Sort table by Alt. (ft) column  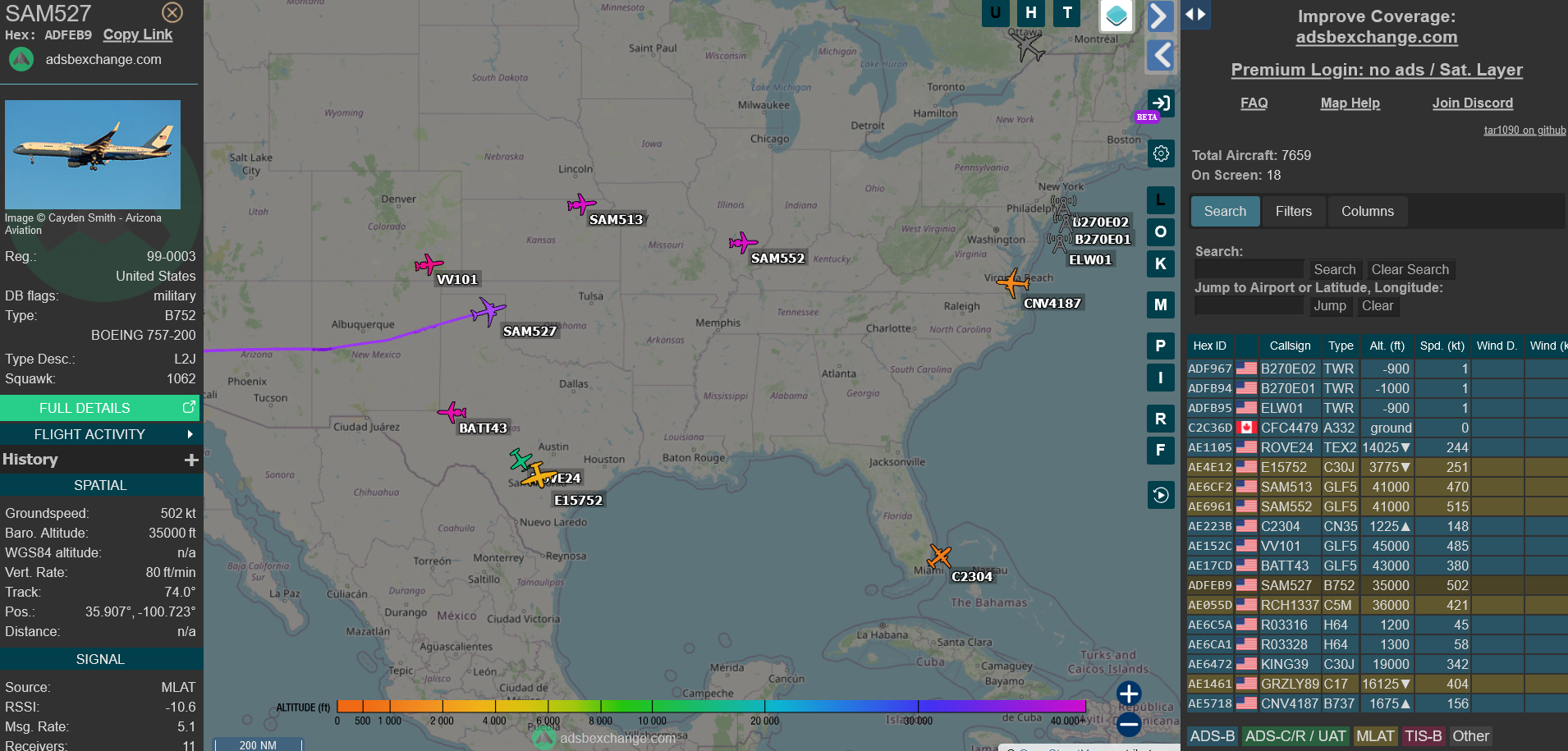[1387, 346]
